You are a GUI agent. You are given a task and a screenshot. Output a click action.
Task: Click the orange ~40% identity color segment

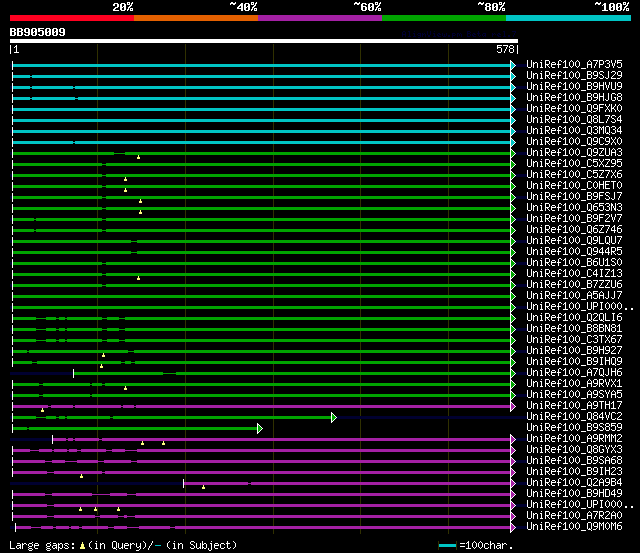point(196,18)
